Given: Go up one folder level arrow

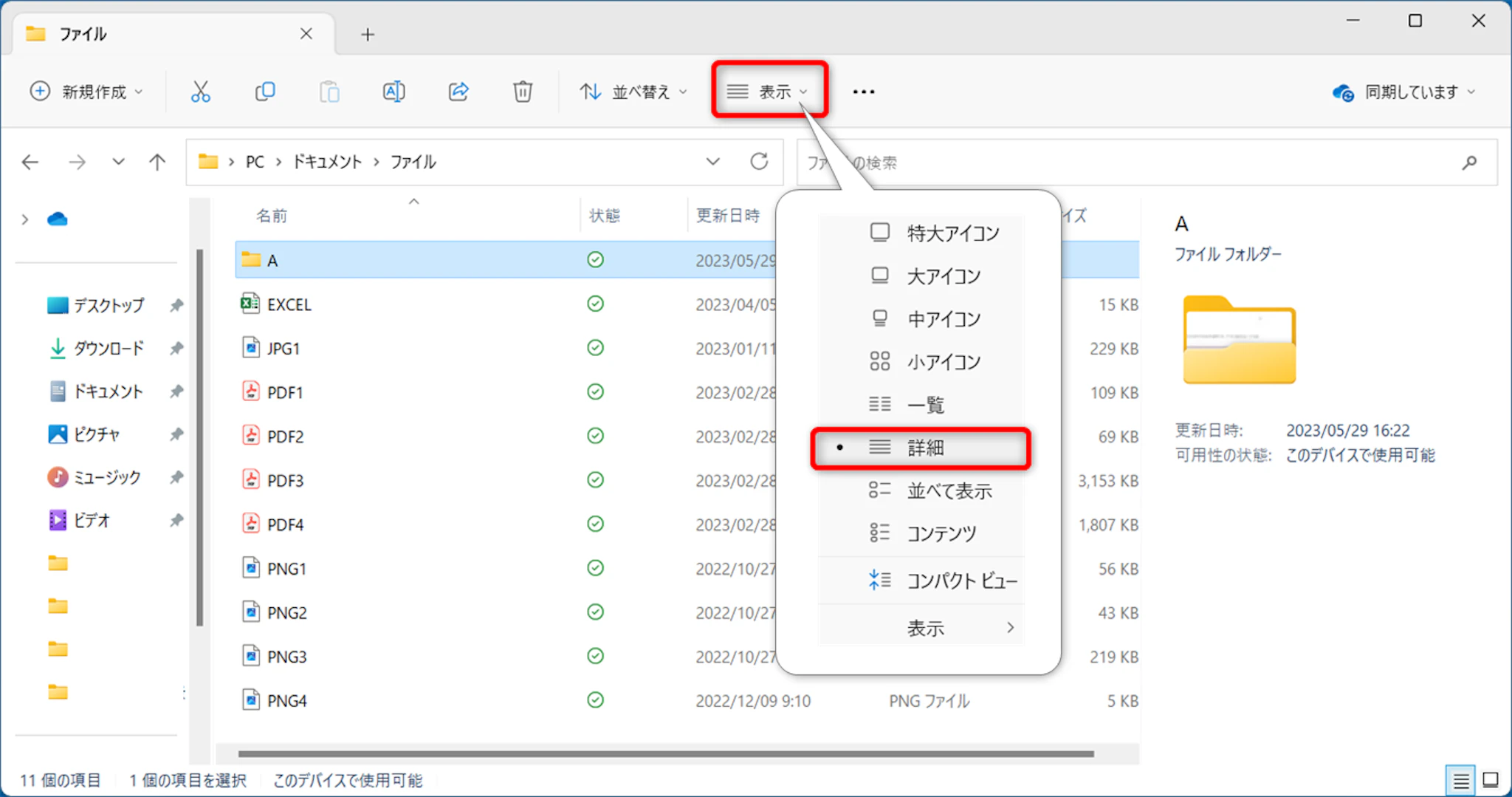Looking at the screenshot, I should tap(157, 162).
